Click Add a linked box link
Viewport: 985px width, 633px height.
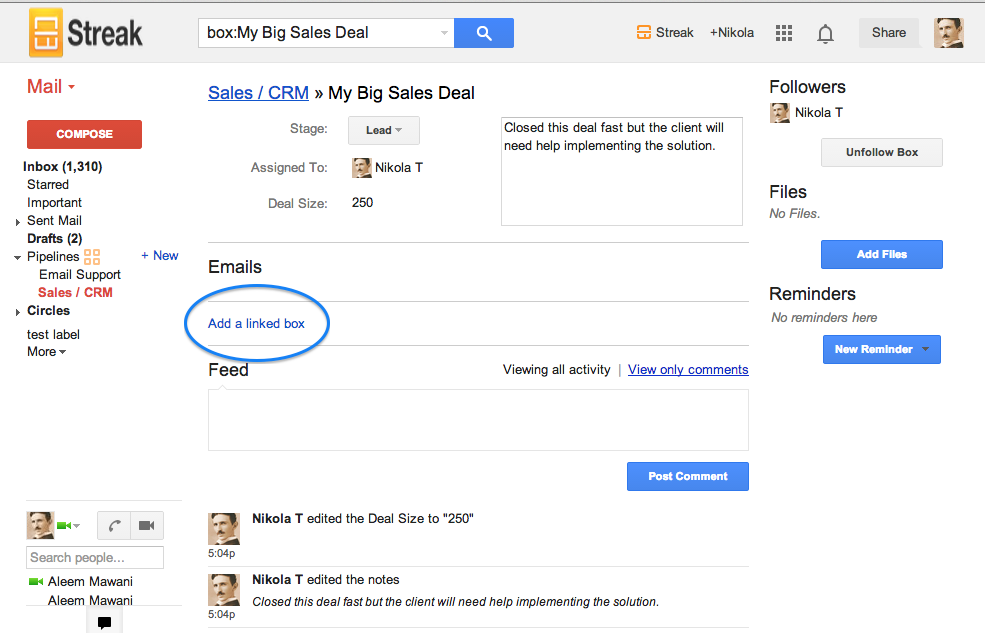256,323
